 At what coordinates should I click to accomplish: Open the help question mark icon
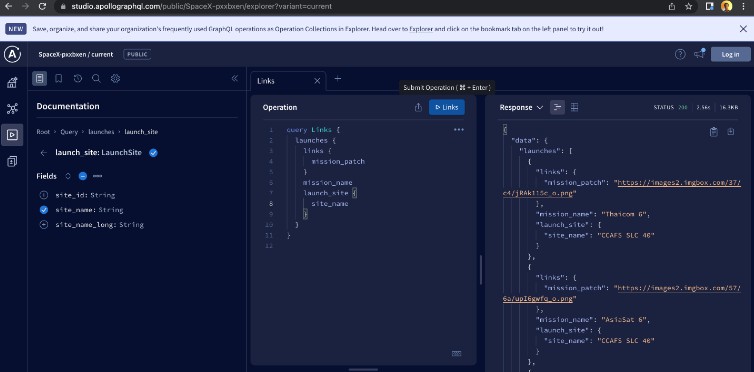pyautogui.click(x=680, y=54)
